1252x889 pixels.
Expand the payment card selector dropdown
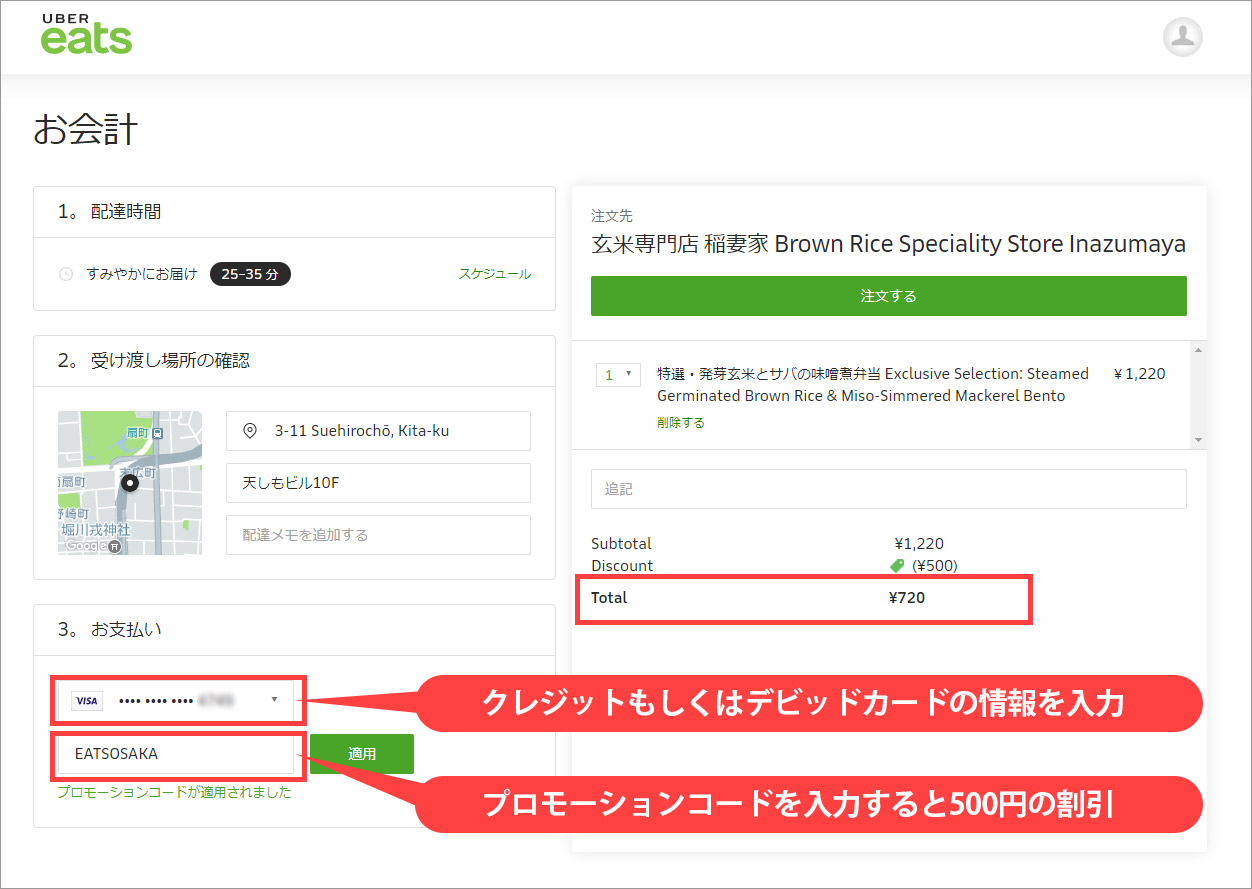coord(176,701)
